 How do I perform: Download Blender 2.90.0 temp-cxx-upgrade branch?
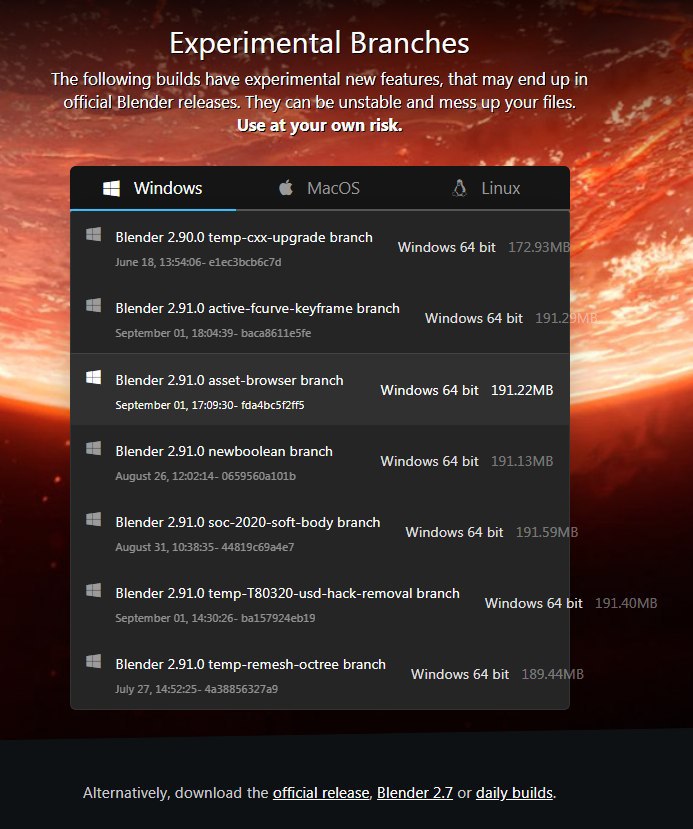[244, 237]
